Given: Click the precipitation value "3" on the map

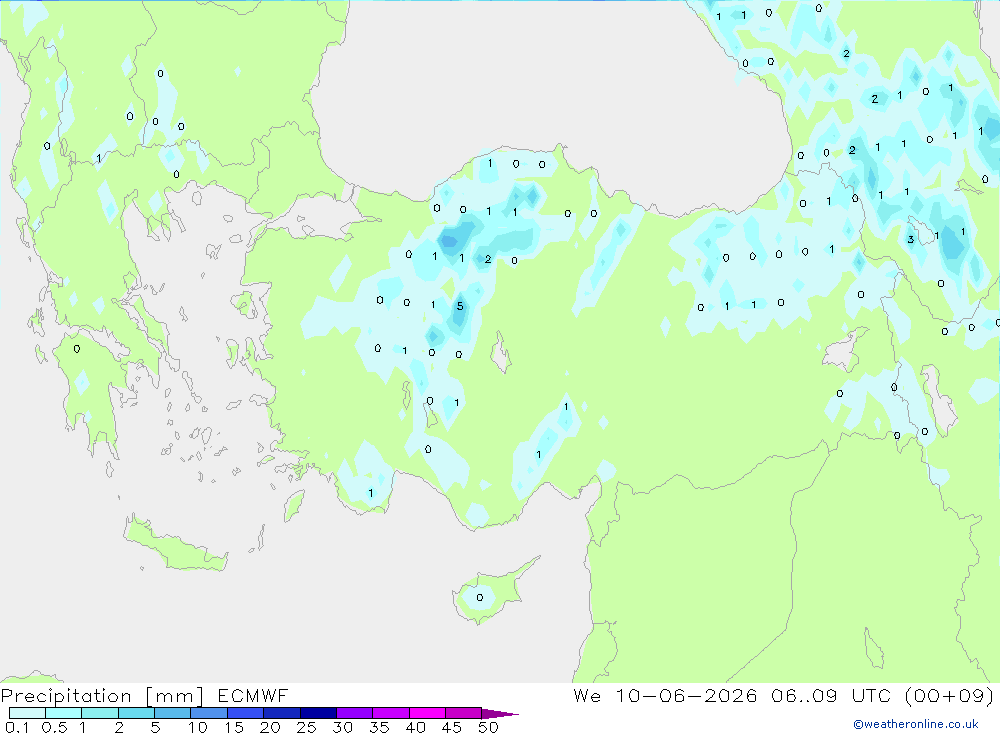Looking at the screenshot, I should point(911,240).
